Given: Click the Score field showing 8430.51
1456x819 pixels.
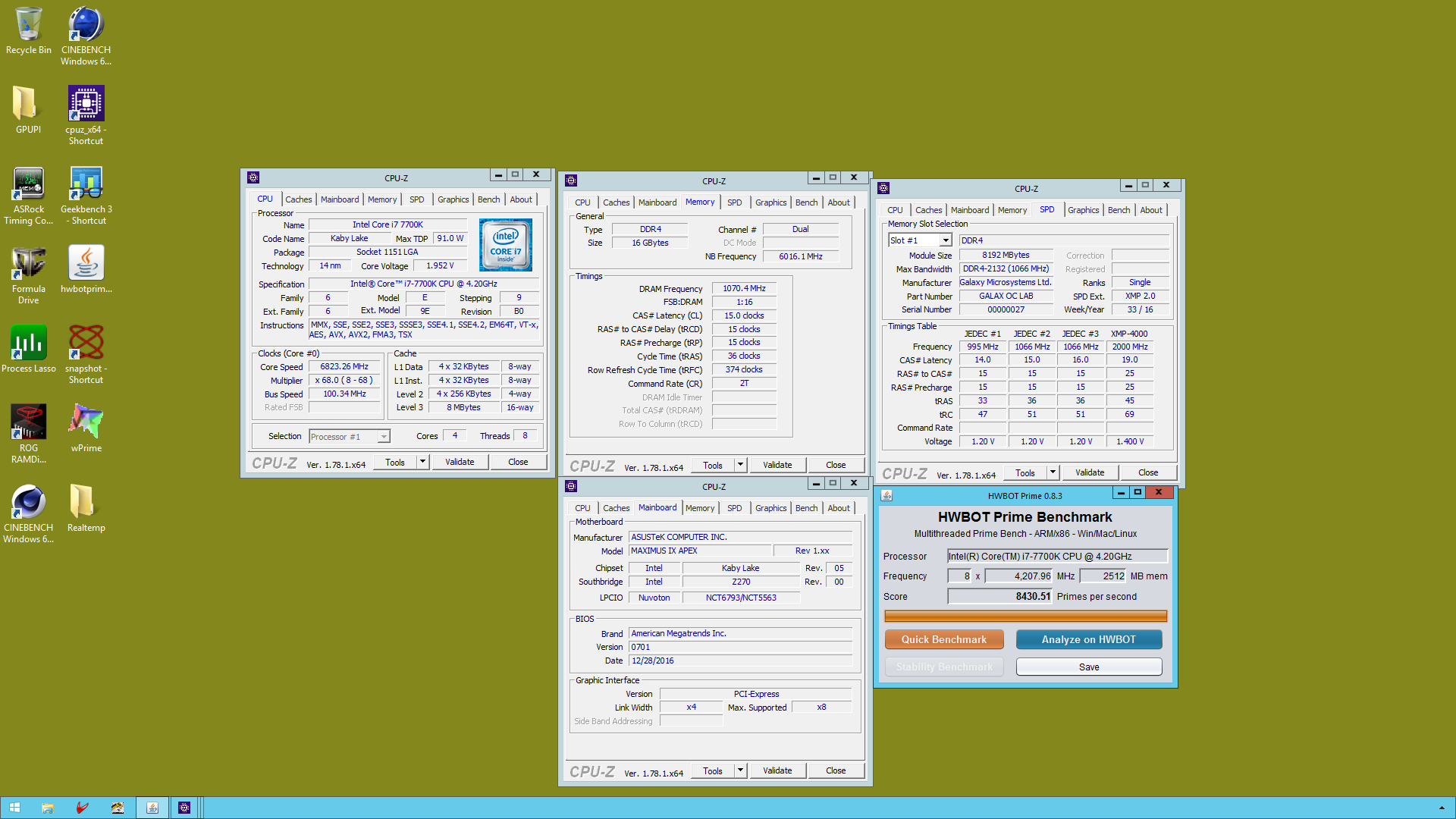Looking at the screenshot, I should (x=1000, y=597).
